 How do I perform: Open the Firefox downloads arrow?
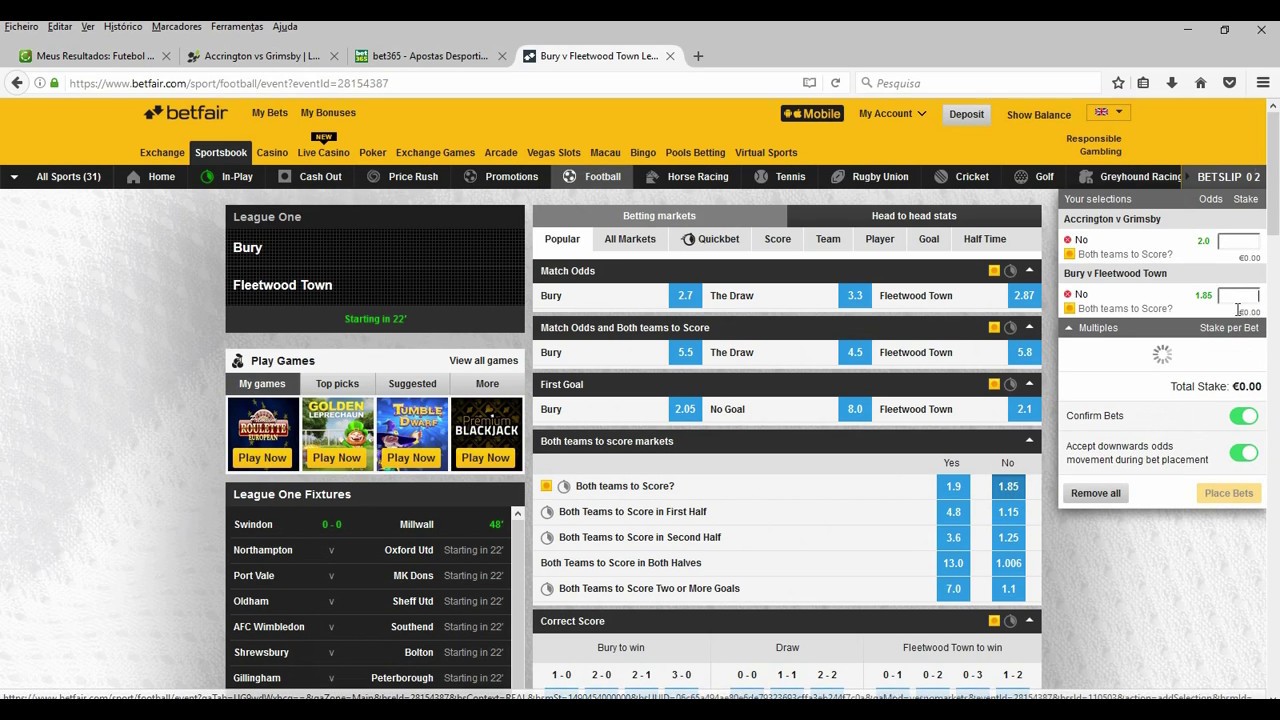tap(1172, 83)
